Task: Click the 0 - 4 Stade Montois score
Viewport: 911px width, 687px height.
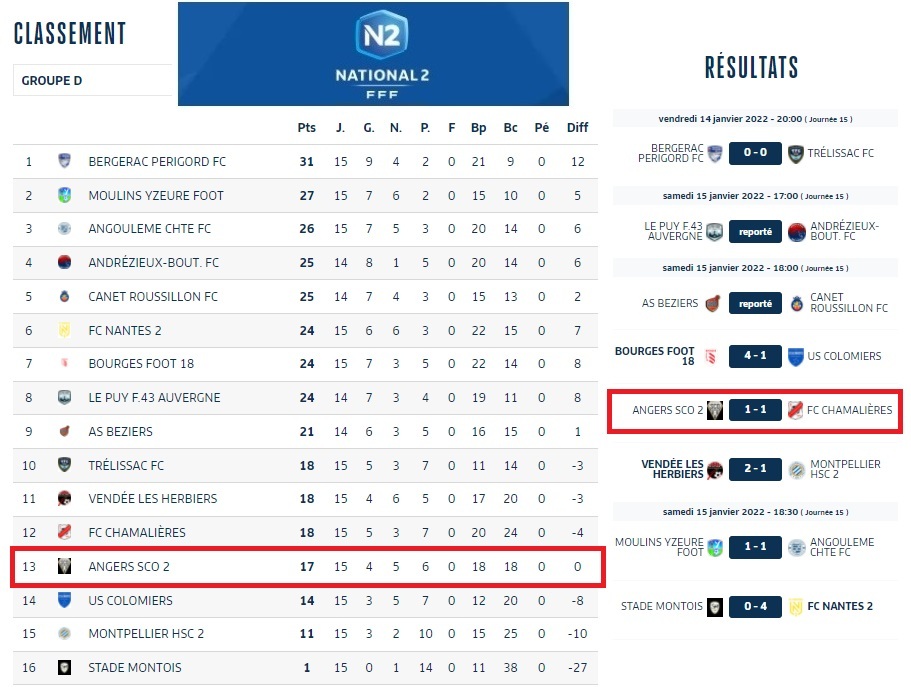Action: point(755,606)
